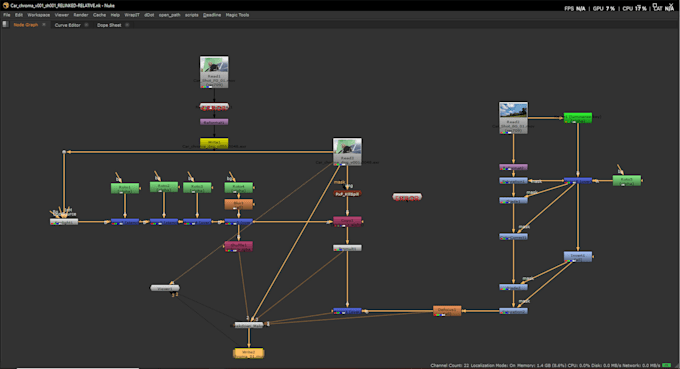Screen dimensions: 680x369
Task: Switch to the Node Graph tab
Action: 26,25
